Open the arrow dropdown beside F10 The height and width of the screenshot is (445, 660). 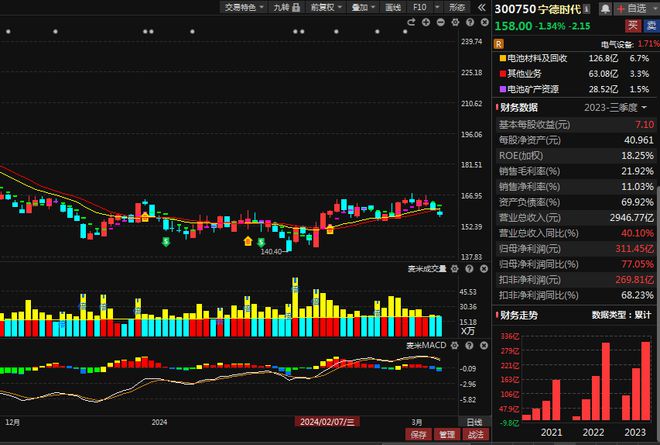point(437,7)
